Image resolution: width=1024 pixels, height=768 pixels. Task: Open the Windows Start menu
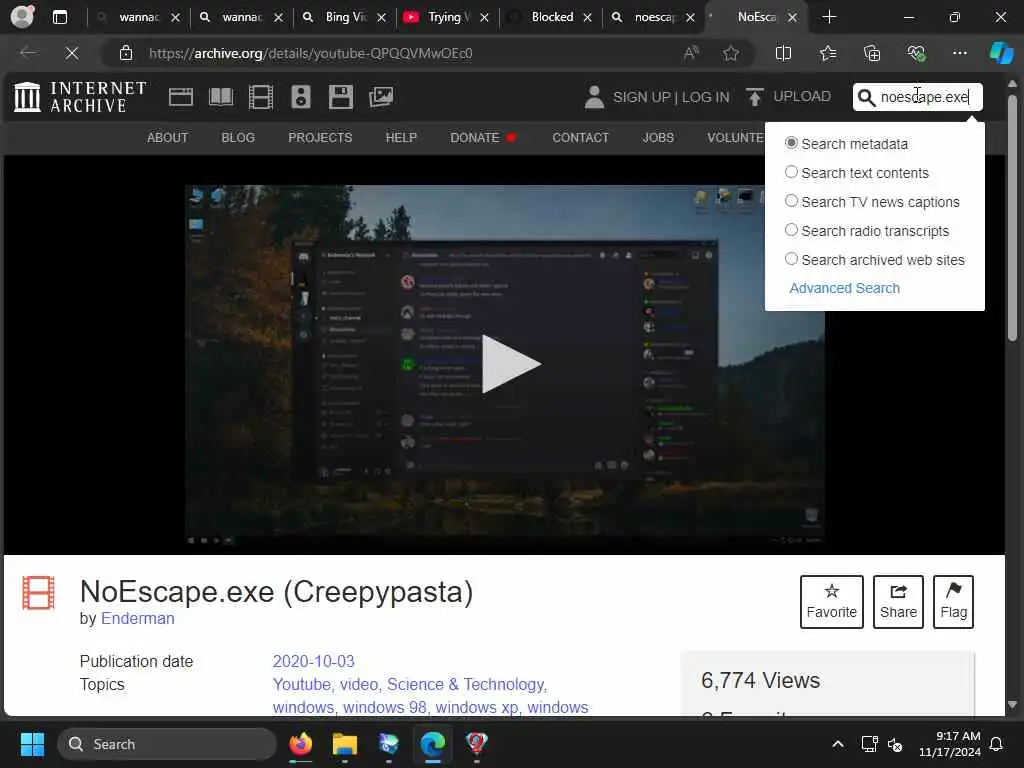pyautogui.click(x=32, y=744)
